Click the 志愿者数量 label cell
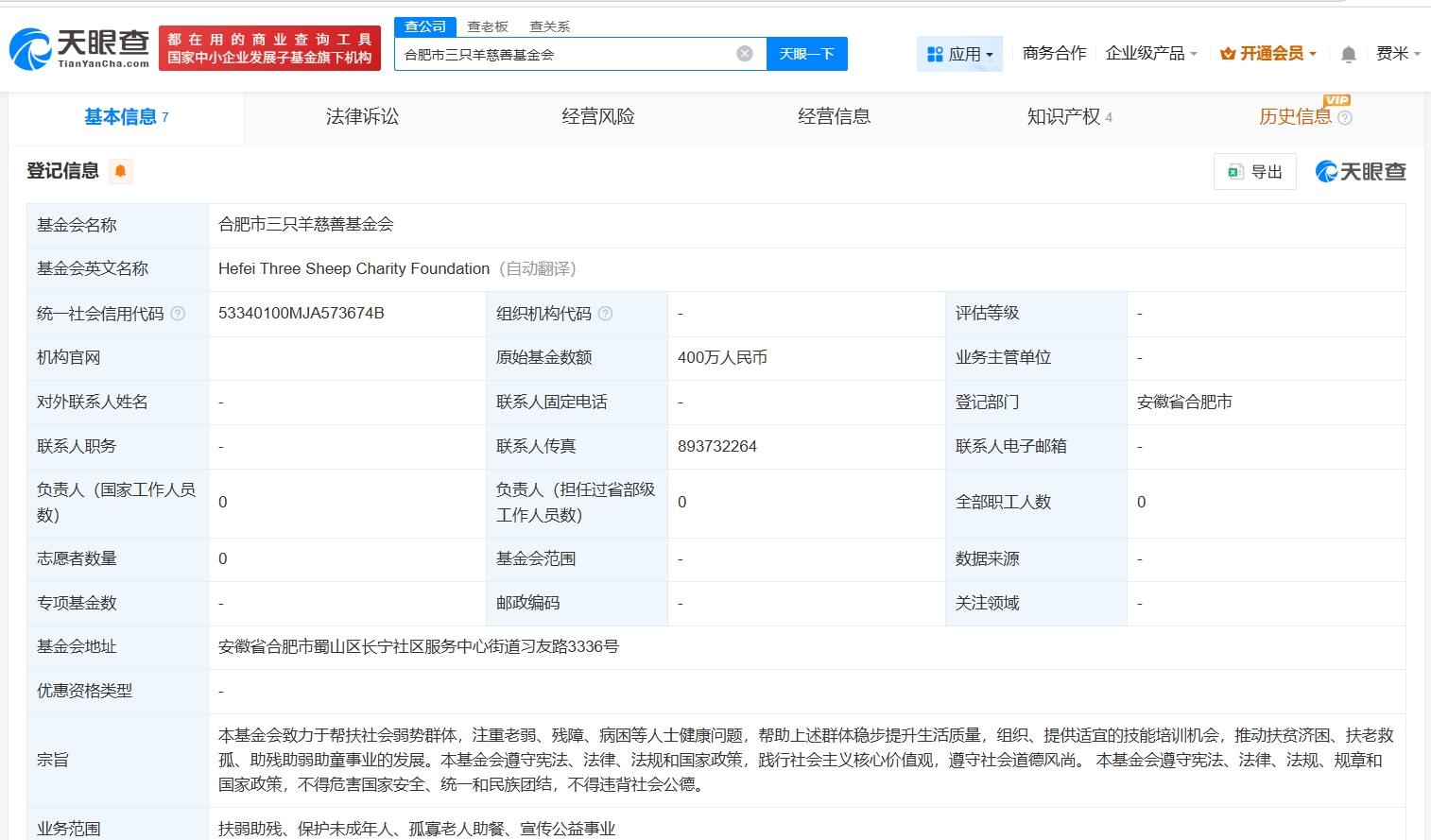Image resolution: width=1431 pixels, height=840 pixels. [x=117, y=559]
